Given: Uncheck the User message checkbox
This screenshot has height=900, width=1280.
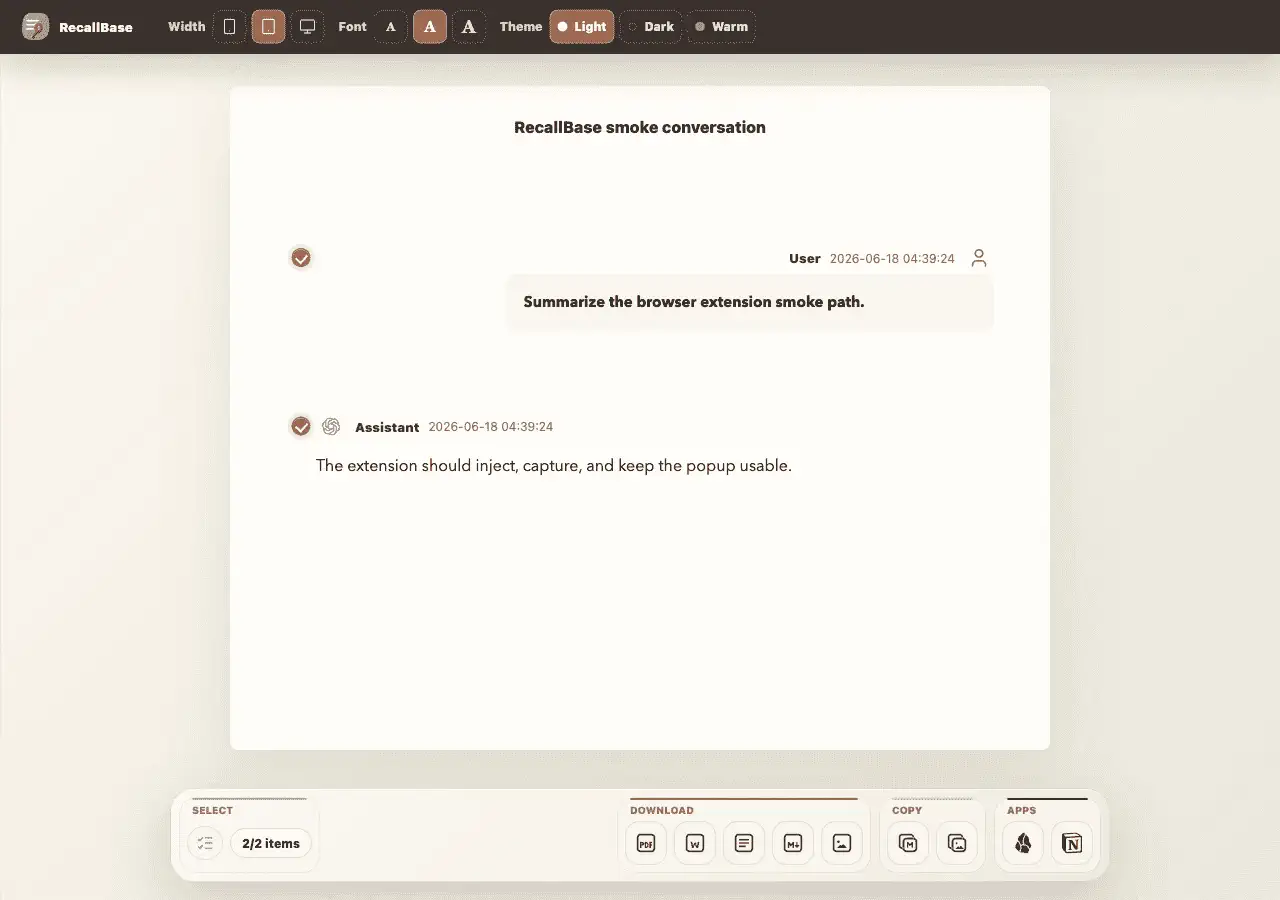Looking at the screenshot, I should pos(301,258).
